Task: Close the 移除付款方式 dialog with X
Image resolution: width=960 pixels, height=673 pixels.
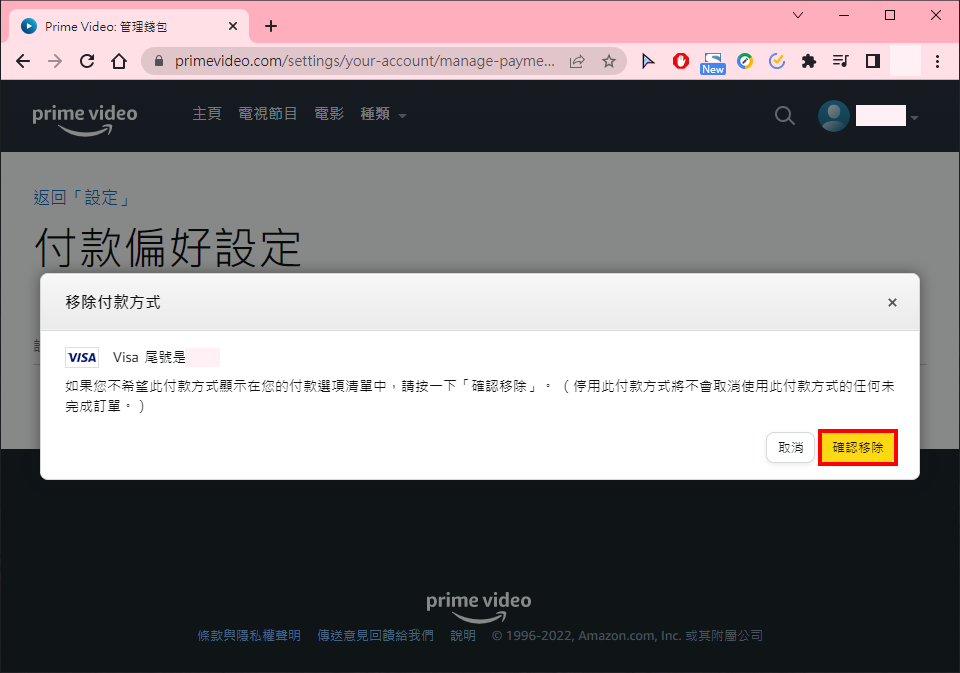Action: point(892,303)
